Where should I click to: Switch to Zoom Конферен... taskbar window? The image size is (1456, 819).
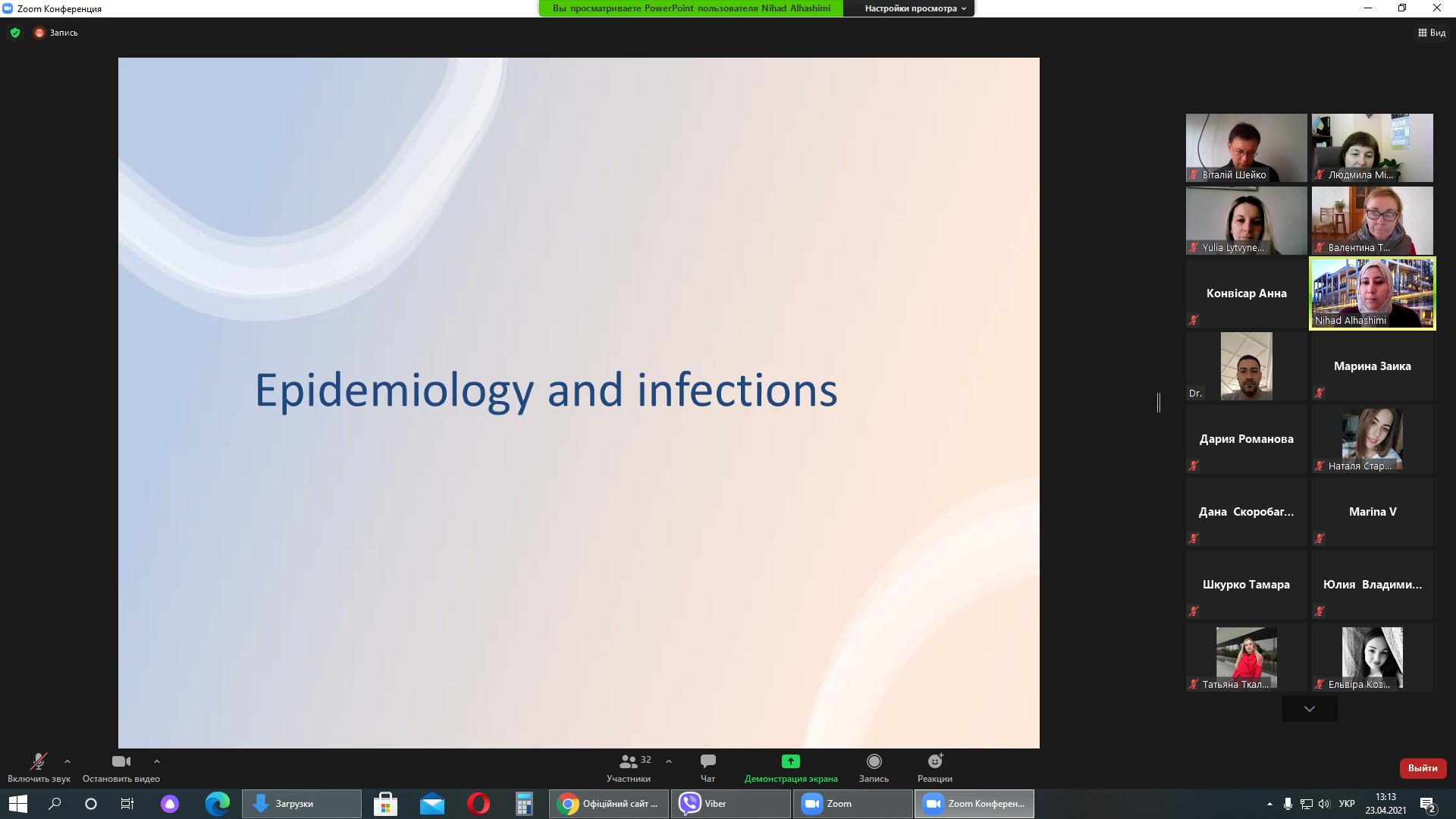pos(974,804)
